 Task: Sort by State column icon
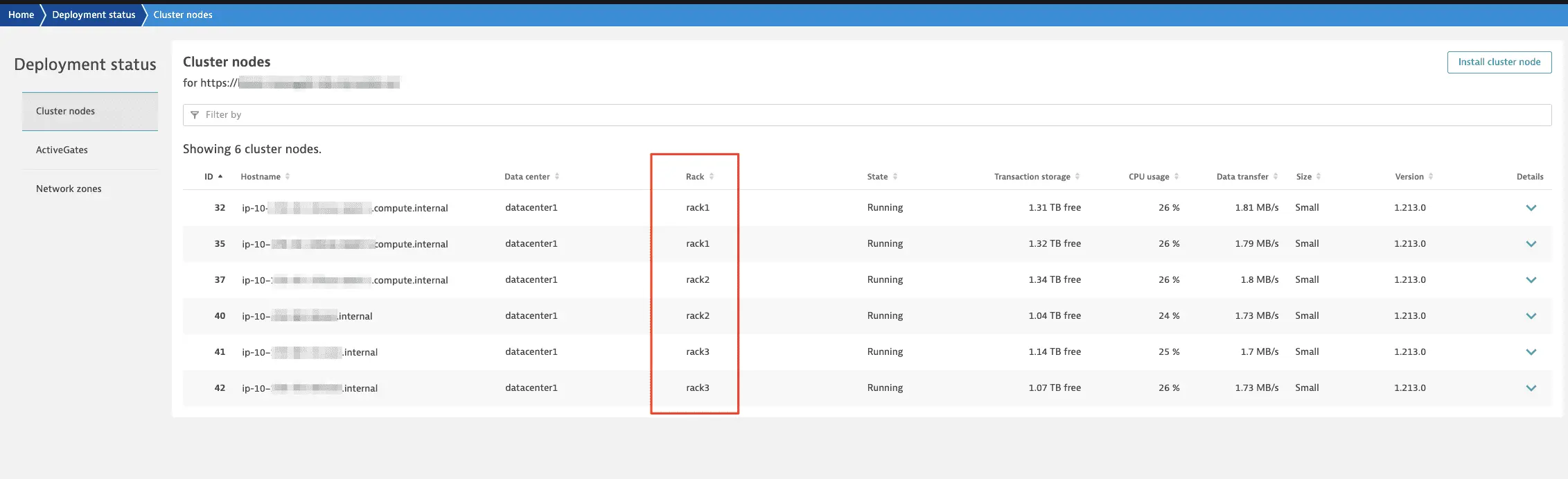point(895,177)
